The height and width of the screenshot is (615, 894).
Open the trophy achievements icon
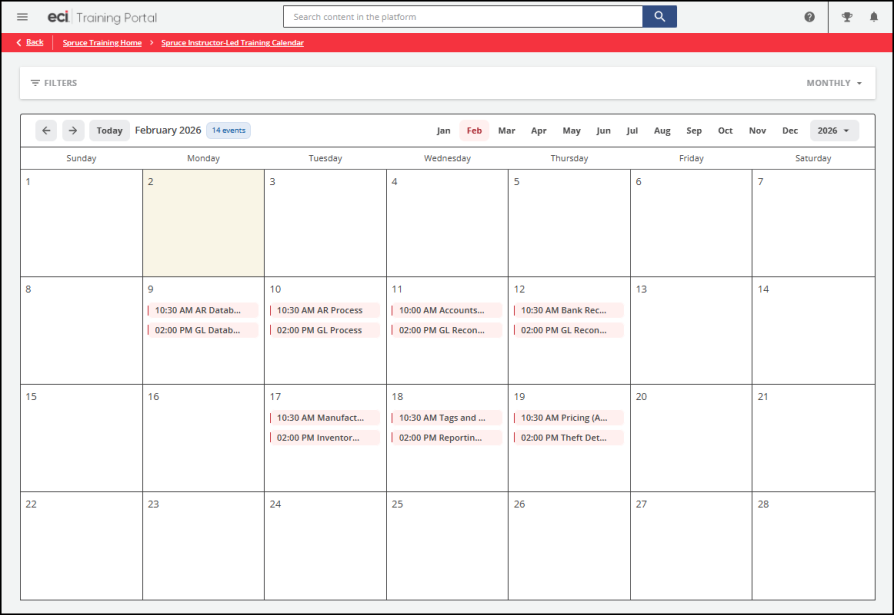847,17
